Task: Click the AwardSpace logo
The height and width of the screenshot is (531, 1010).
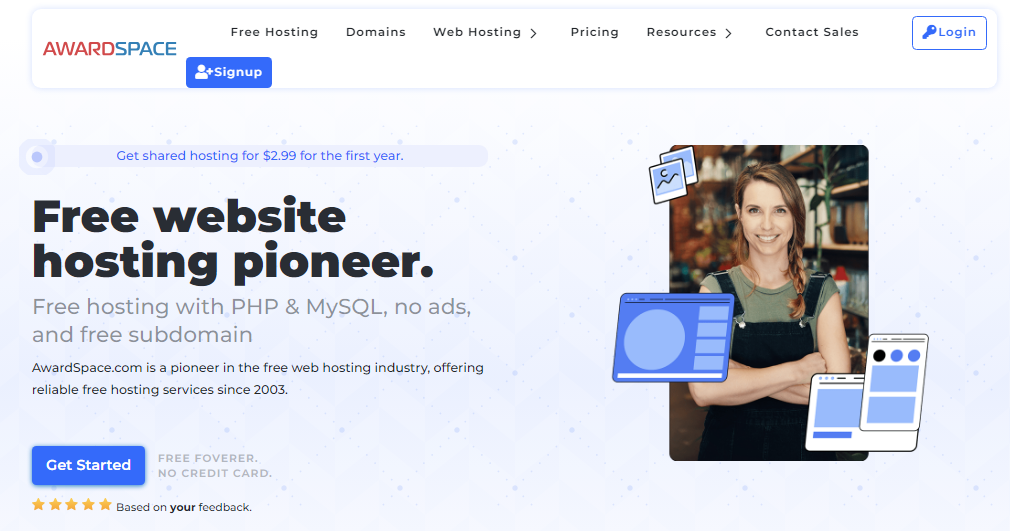Action: tap(110, 48)
